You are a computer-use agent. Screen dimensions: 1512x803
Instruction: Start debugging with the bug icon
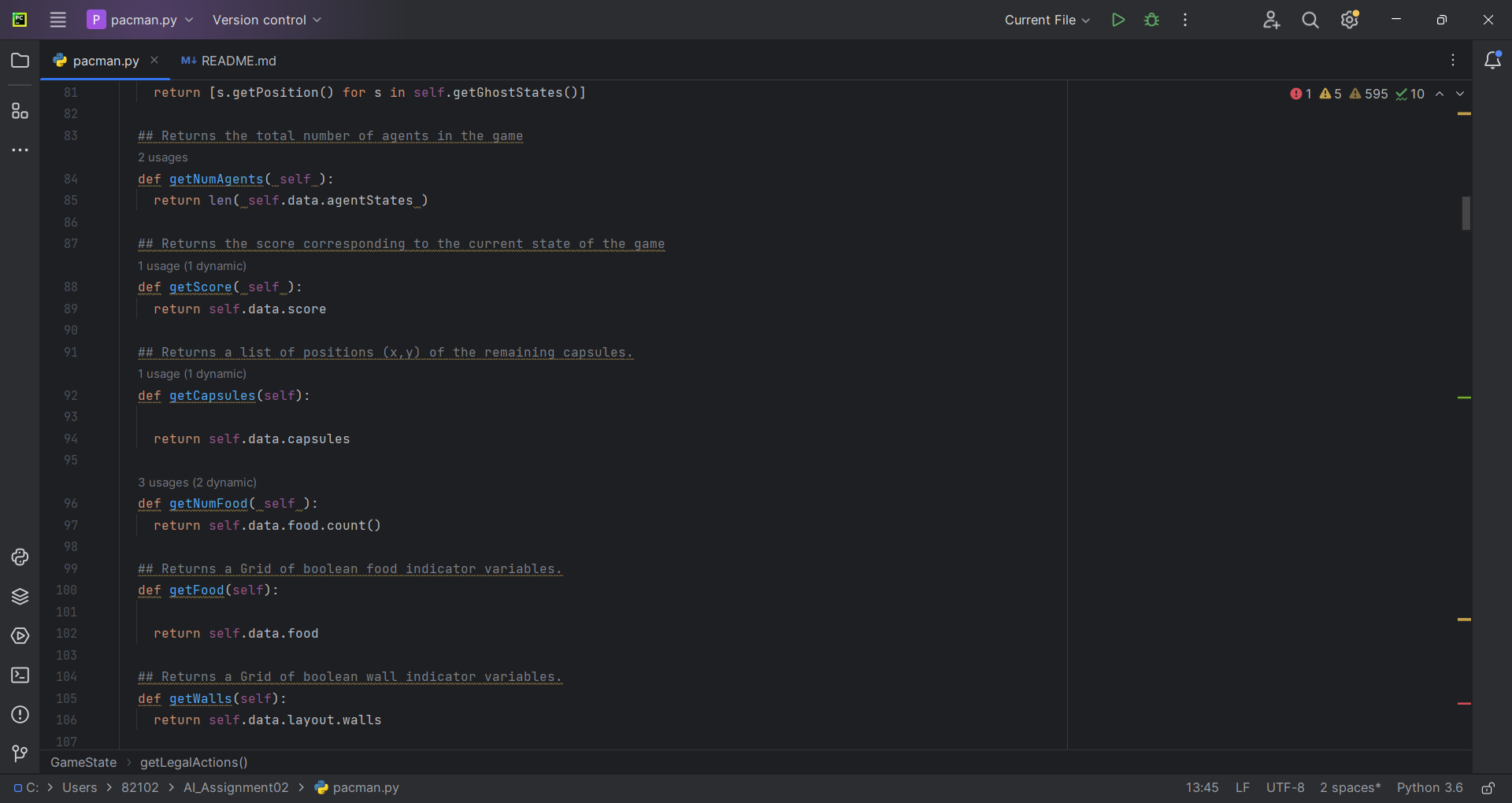pyautogui.click(x=1151, y=20)
